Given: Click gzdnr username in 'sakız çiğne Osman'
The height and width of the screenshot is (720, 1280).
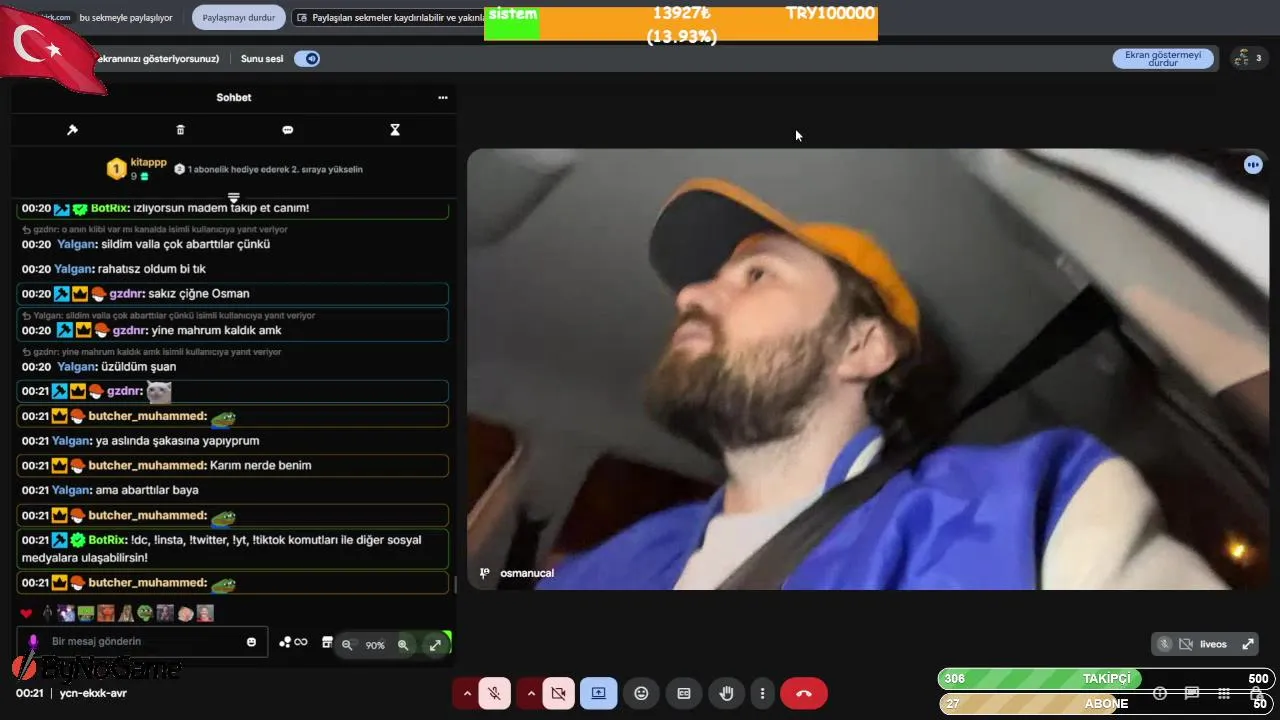Looking at the screenshot, I should (x=126, y=294).
